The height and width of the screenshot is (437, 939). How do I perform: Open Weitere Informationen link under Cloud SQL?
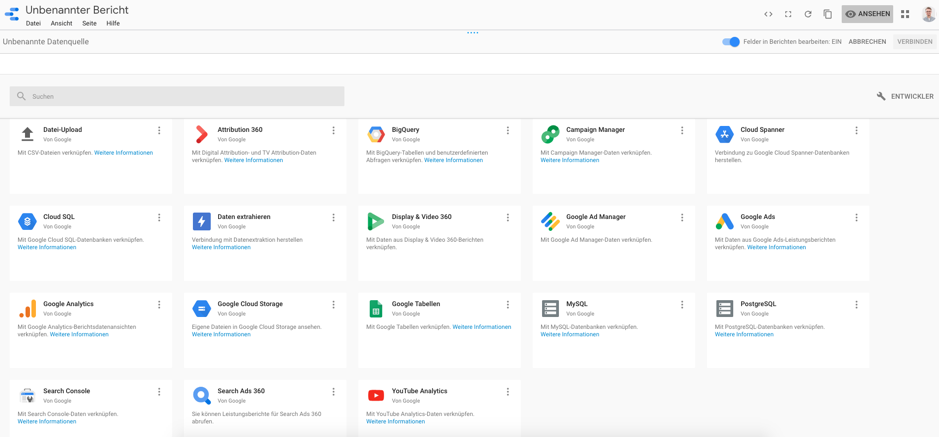click(x=47, y=247)
